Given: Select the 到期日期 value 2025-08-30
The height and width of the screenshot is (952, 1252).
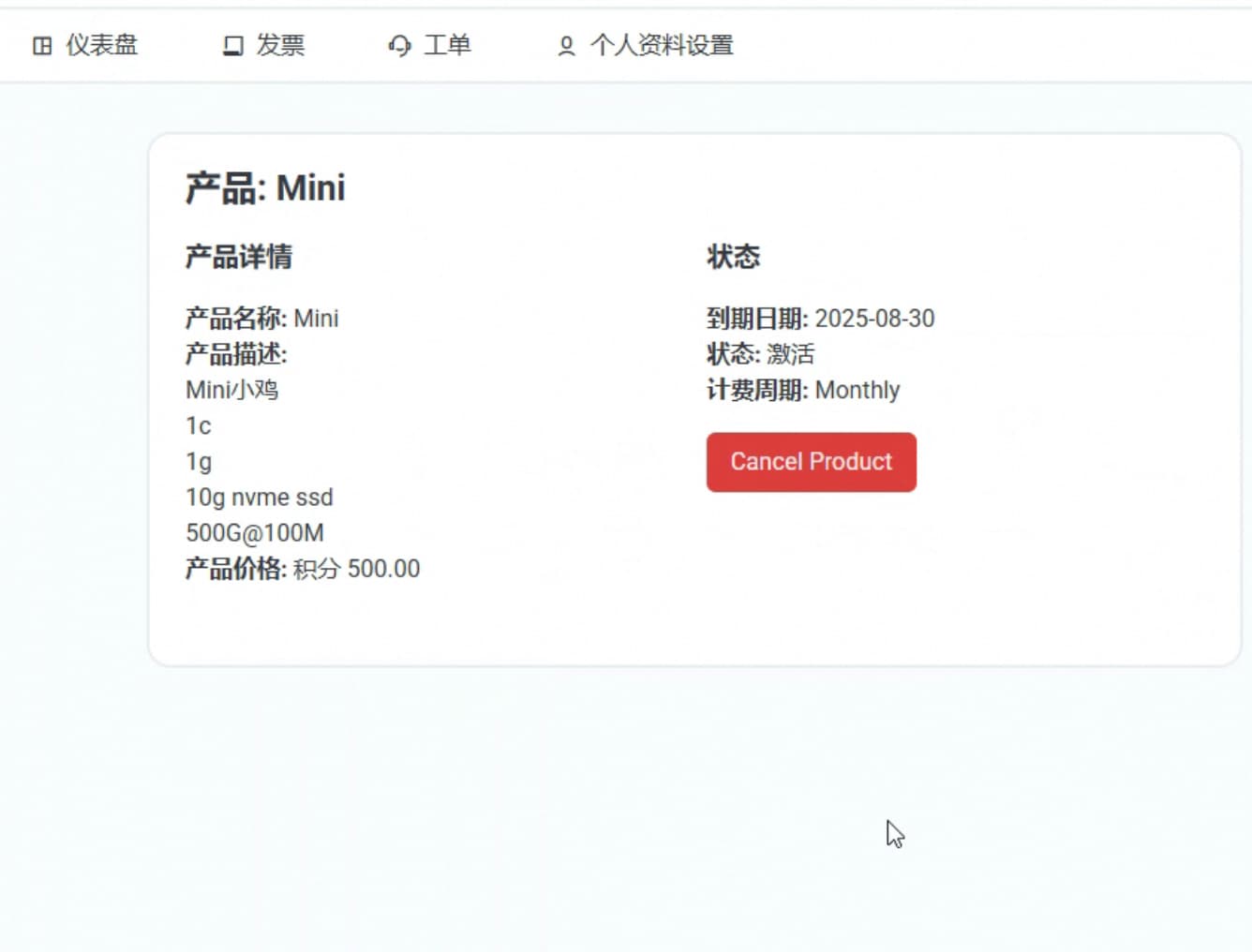Looking at the screenshot, I should click(875, 319).
